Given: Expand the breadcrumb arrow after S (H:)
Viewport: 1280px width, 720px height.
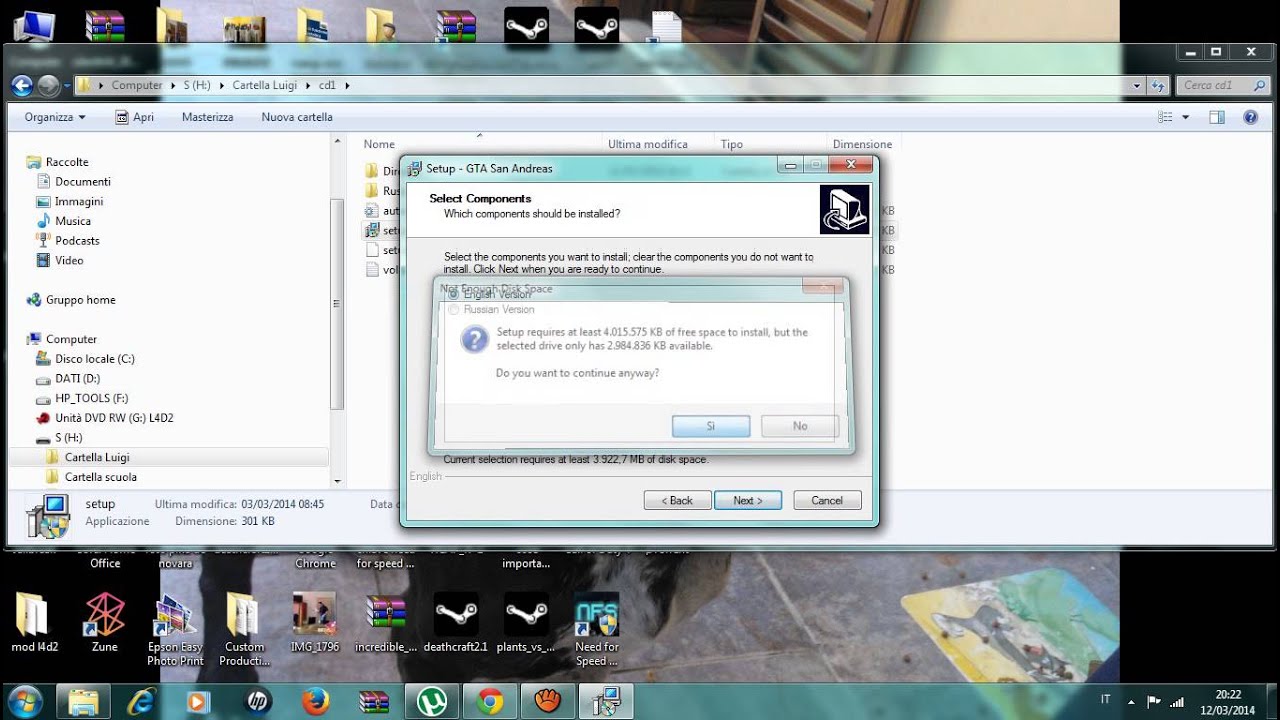Looking at the screenshot, I should (222, 86).
